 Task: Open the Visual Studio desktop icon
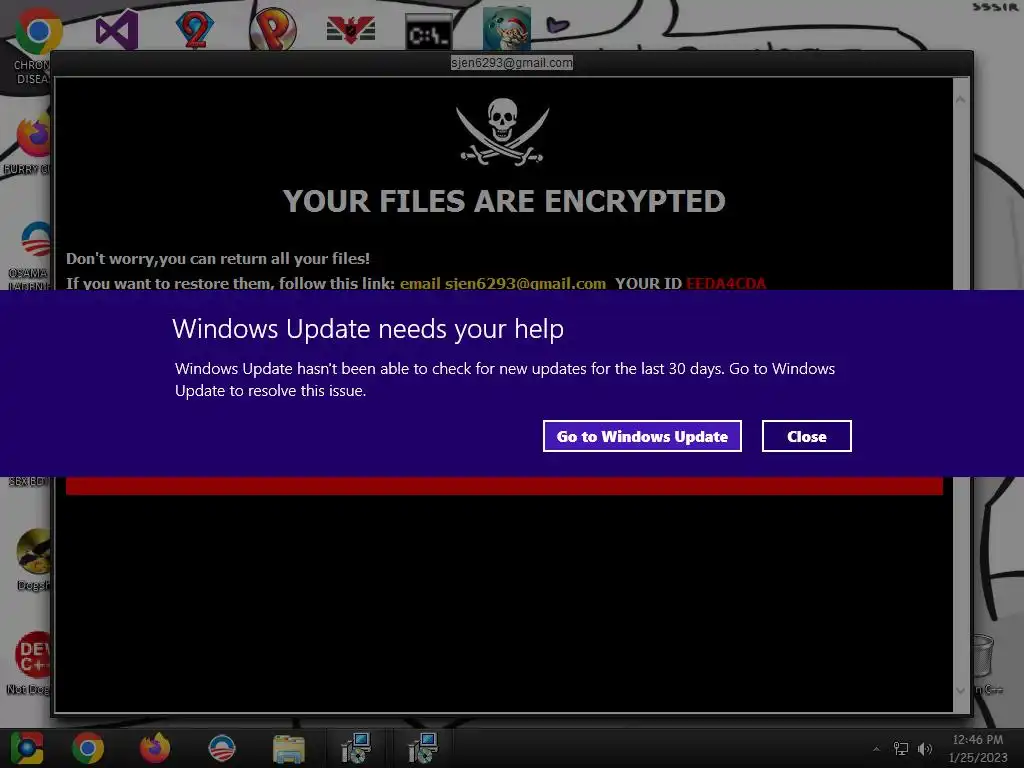pos(117,29)
